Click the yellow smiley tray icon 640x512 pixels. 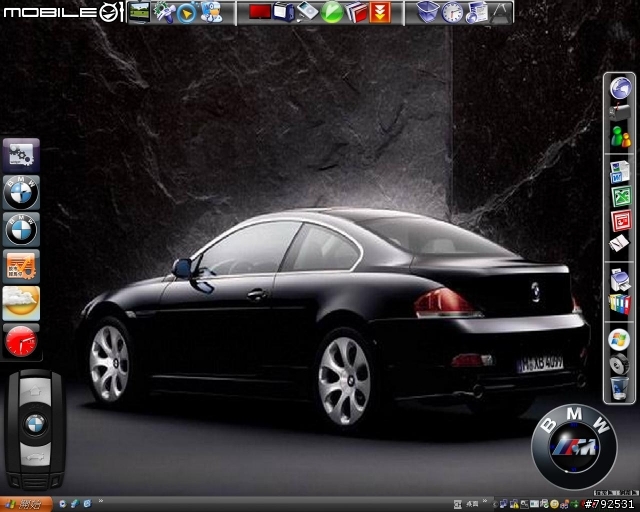(x=554, y=505)
